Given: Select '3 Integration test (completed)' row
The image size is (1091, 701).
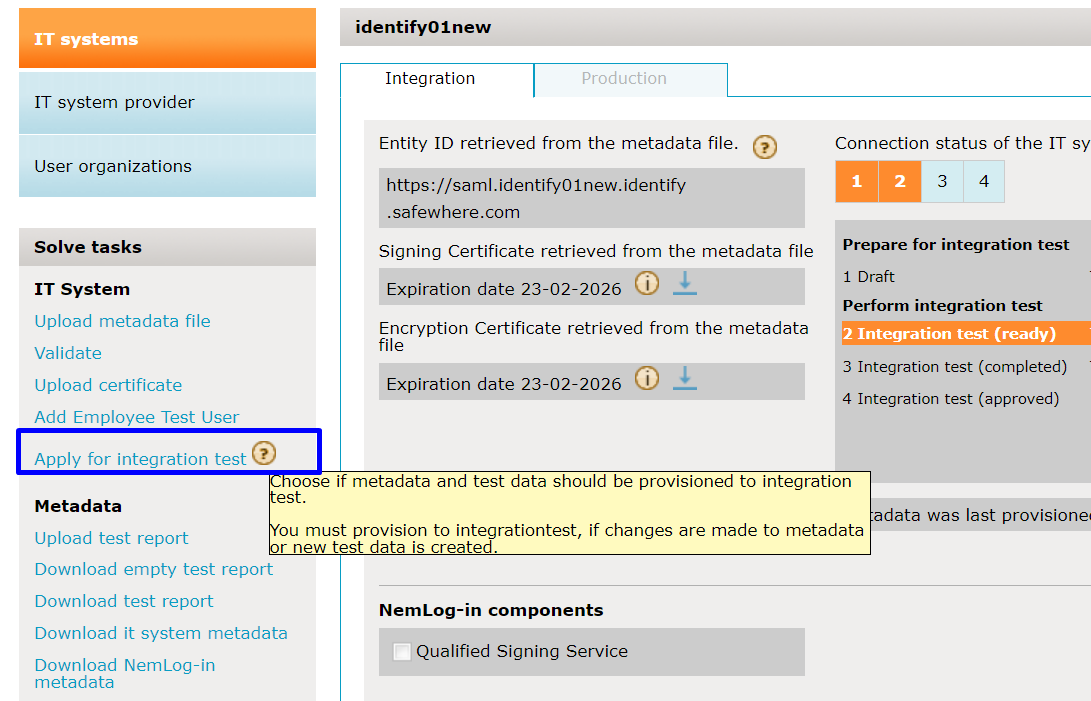Looking at the screenshot, I should pyautogui.click(x=966, y=367).
